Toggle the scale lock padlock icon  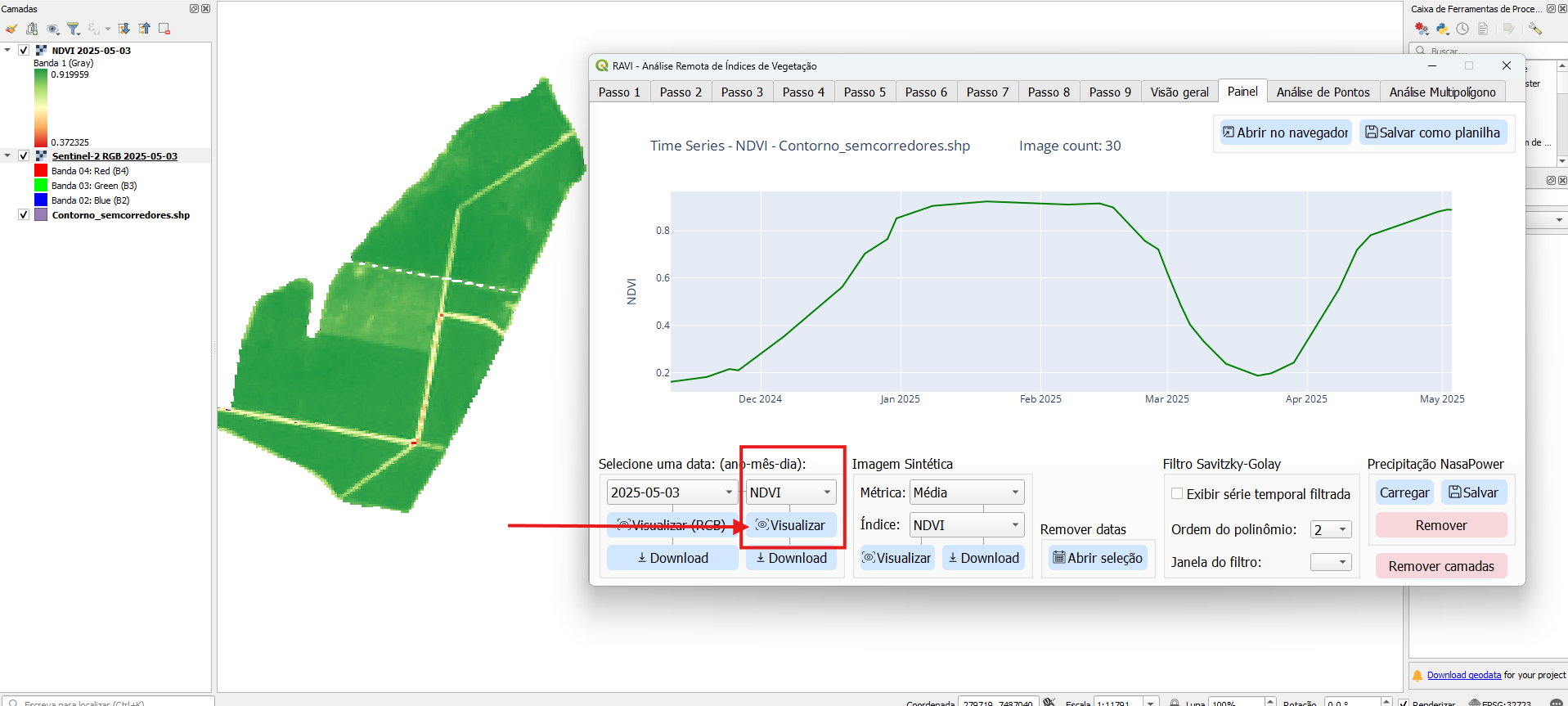(x=1174, y=703)
